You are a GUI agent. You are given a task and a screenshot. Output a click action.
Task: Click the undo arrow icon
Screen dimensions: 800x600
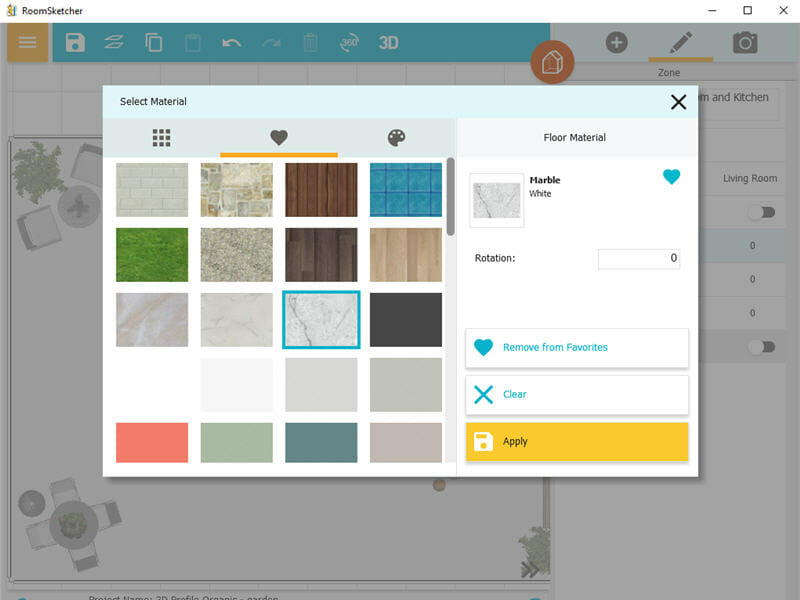(232, 42)
